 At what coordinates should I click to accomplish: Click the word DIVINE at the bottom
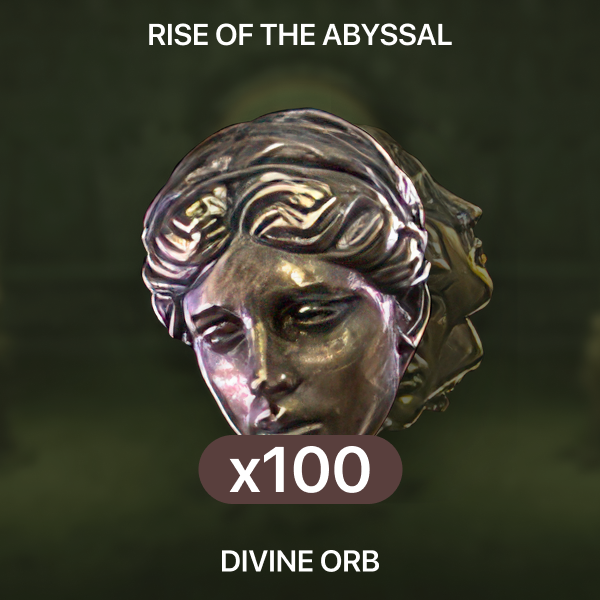[x=267, y=561]
